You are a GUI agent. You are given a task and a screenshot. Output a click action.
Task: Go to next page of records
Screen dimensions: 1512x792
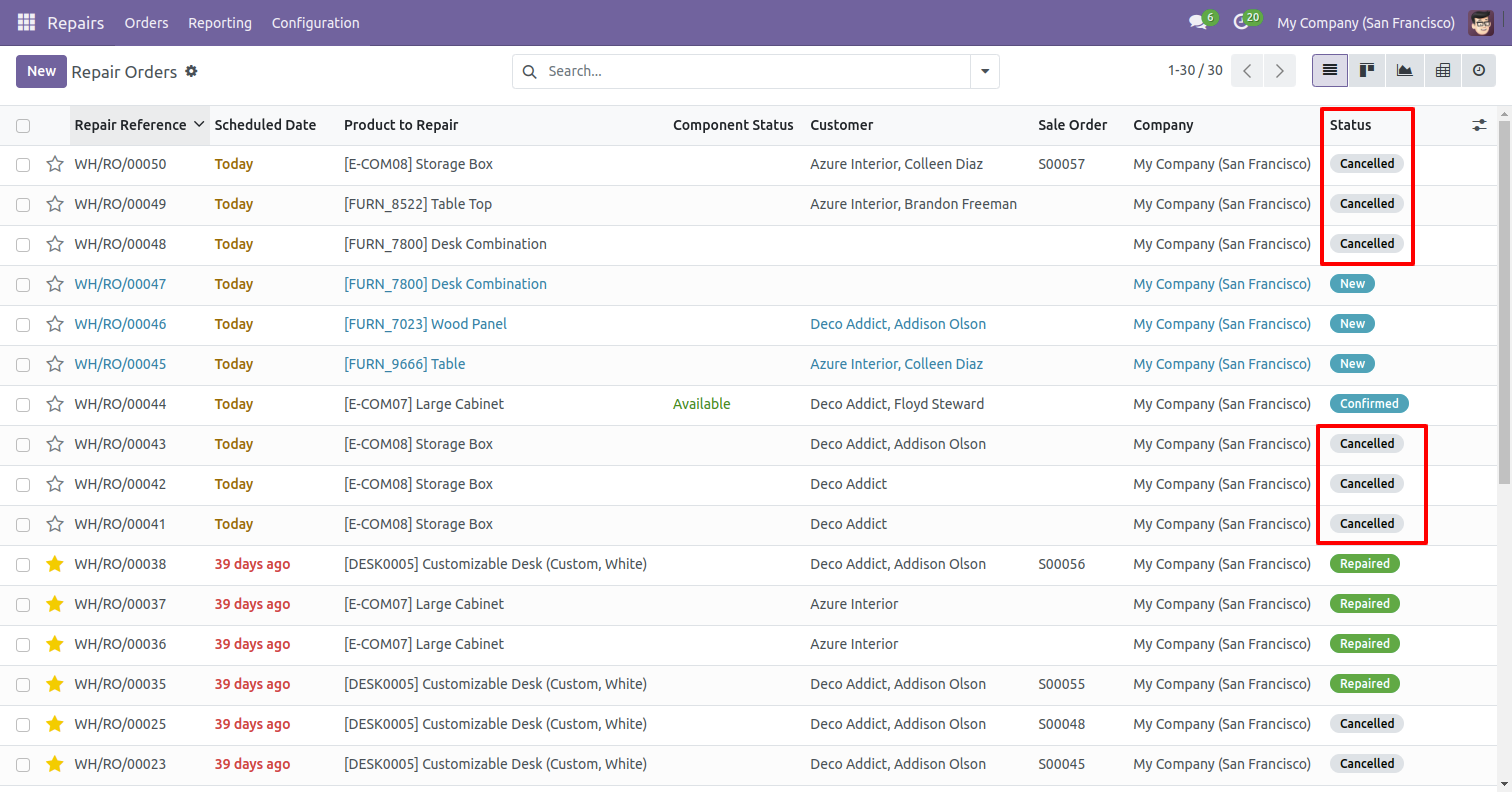pos(1279,71)
